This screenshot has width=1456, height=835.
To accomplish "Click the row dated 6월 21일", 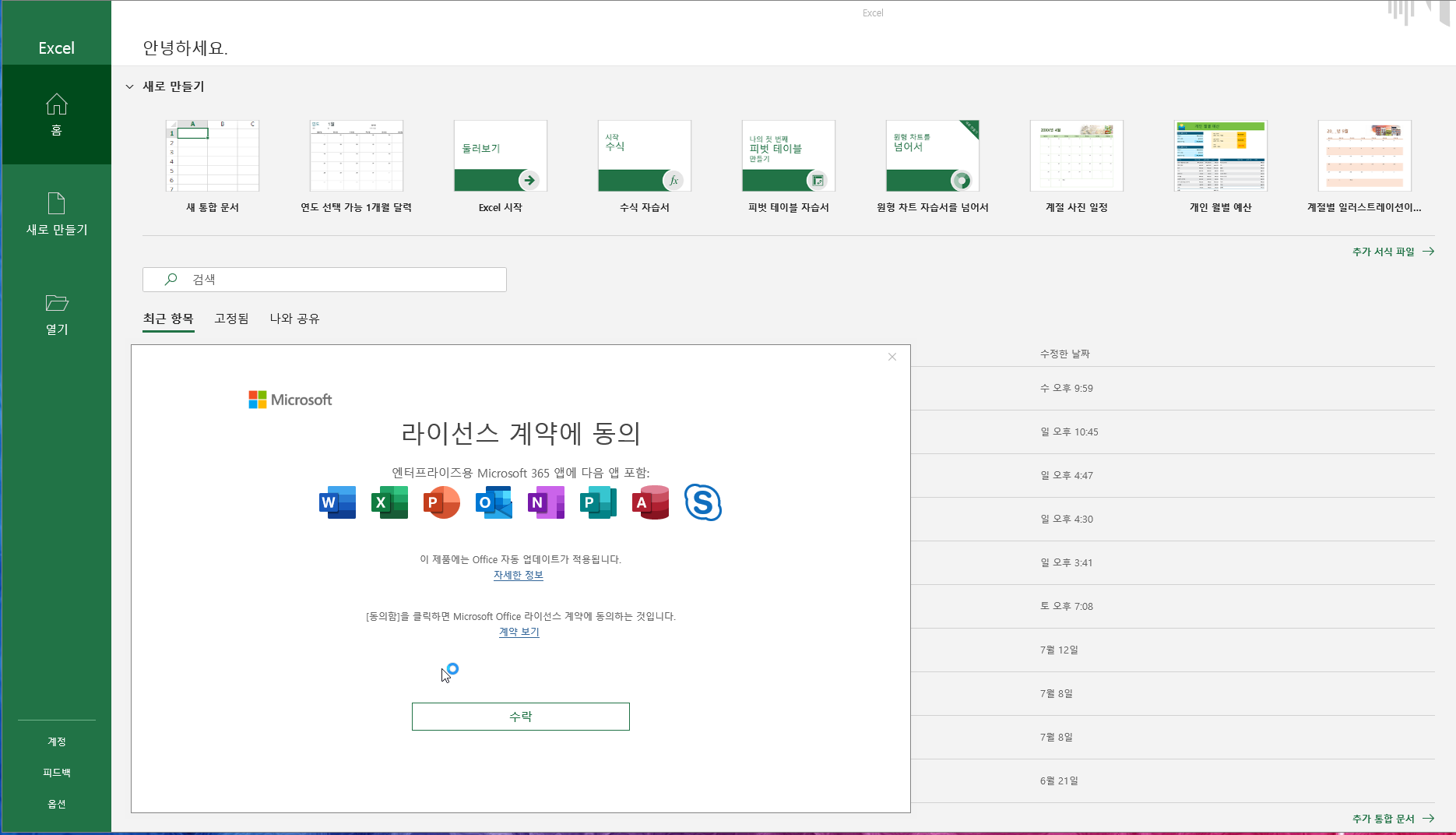I will (x=1173, y=780).
